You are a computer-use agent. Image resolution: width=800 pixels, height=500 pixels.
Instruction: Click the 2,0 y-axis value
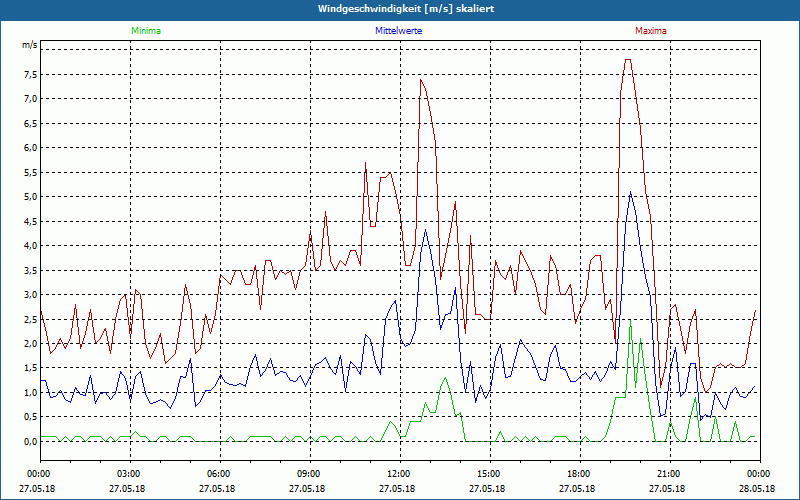[x=30, y=344]
